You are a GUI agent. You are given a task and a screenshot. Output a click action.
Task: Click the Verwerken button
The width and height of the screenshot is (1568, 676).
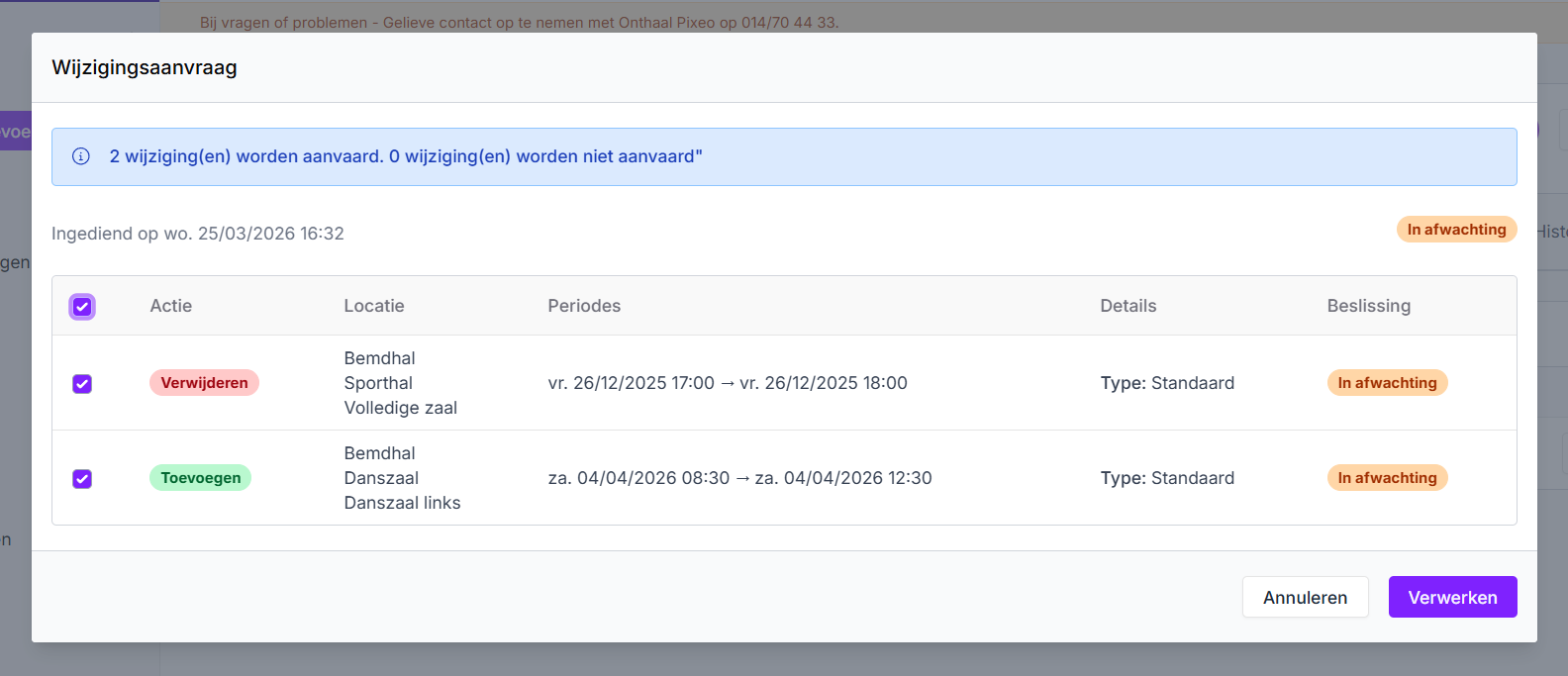[1452, 597]
